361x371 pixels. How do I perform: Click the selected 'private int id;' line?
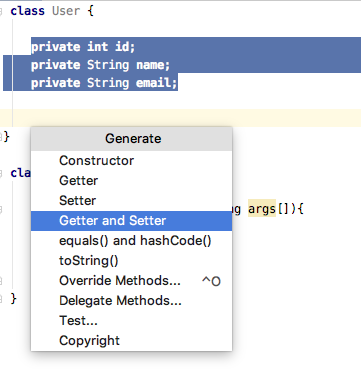[x=83, y=47]
